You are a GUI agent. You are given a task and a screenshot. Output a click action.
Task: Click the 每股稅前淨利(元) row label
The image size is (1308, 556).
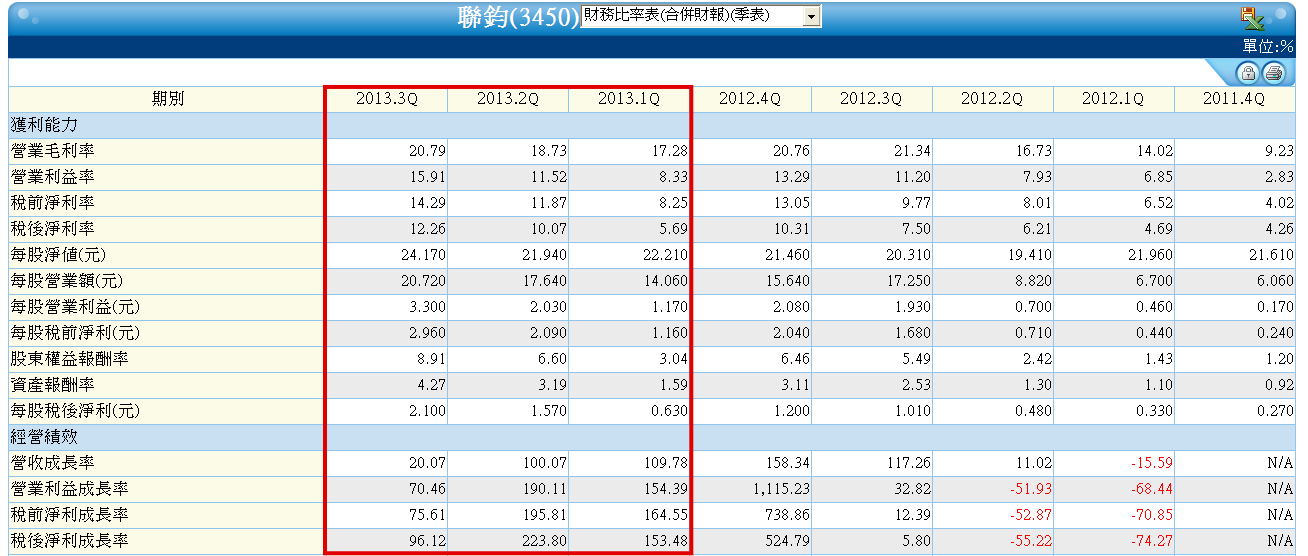(73, 333)
